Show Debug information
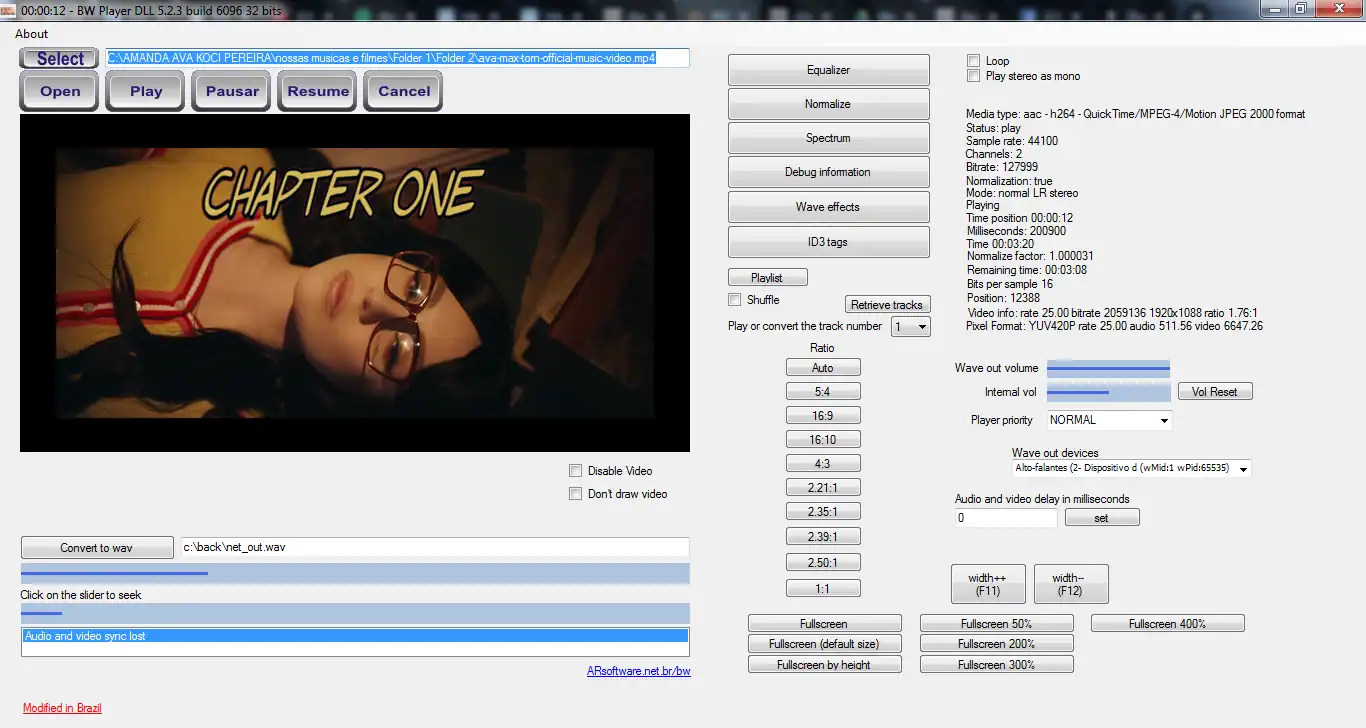The image size is (1366, 728). (x=829, y=172)
